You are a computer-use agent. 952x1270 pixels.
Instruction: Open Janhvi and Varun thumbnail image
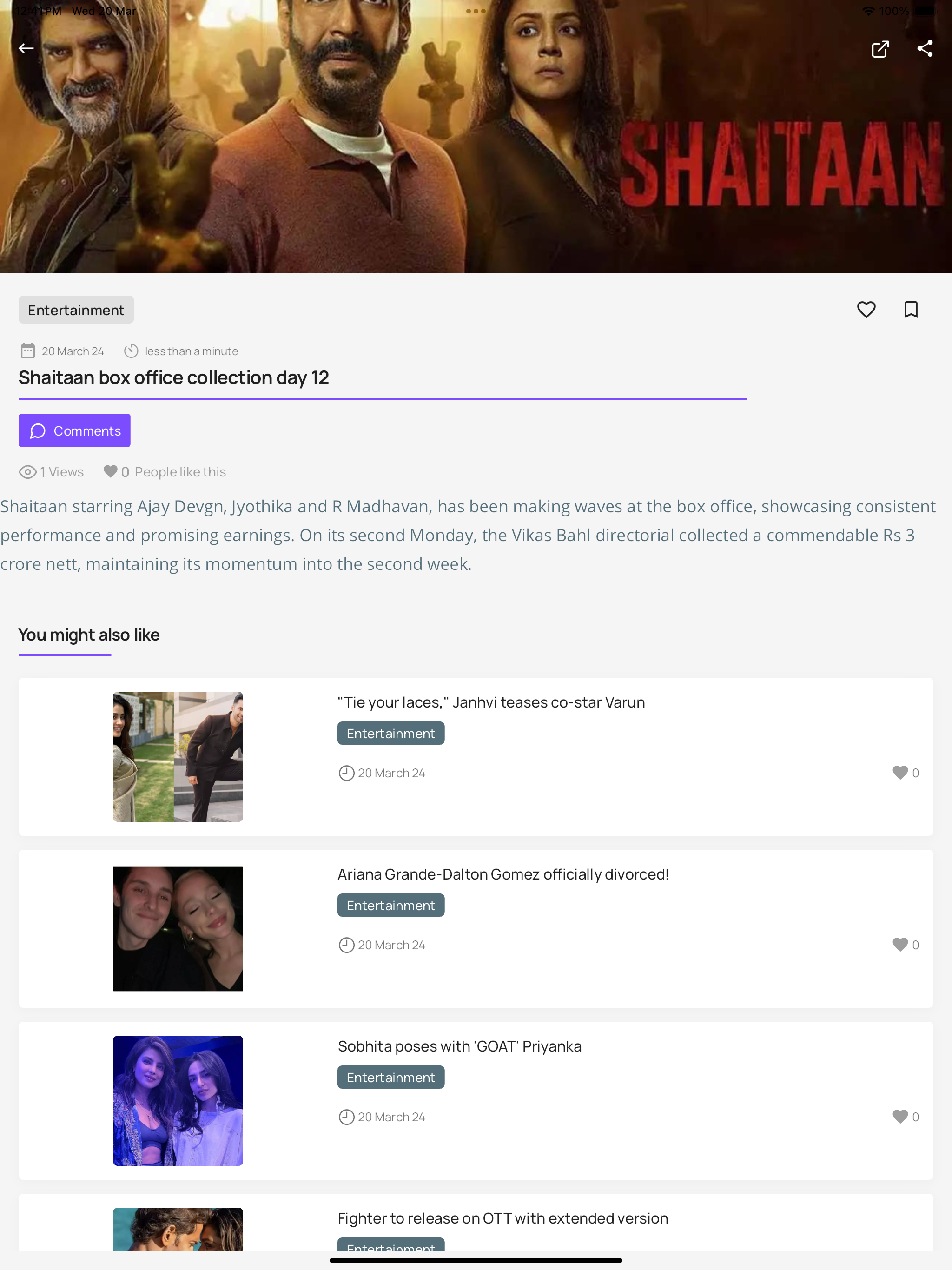tap(178, 757)
